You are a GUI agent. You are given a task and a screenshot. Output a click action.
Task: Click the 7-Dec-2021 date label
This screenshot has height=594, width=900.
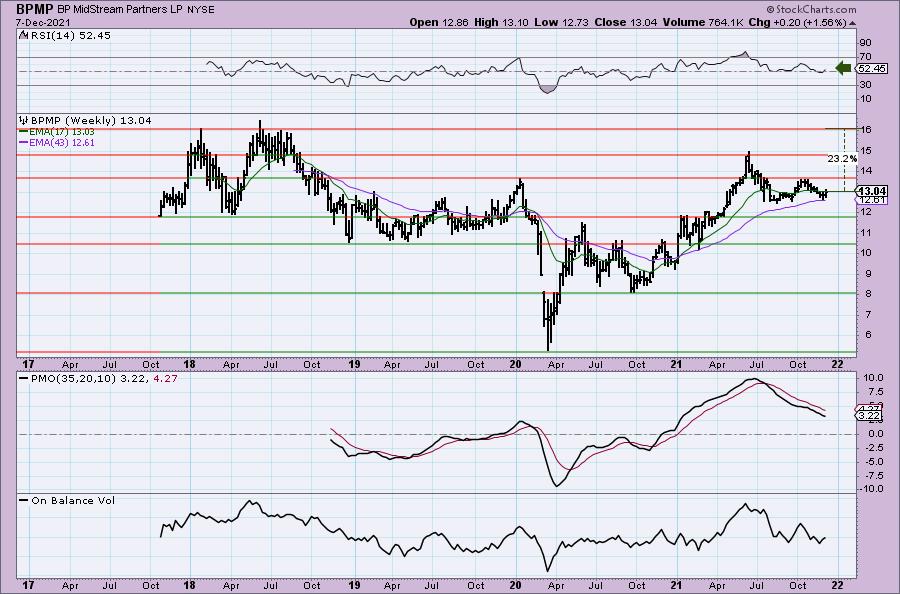(x=43, y=22)
